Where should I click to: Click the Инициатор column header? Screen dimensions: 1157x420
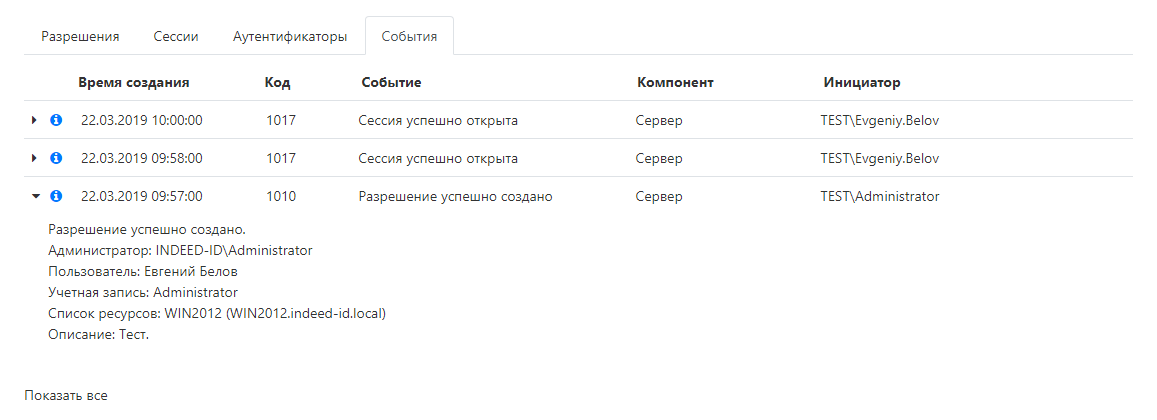click(862, 82)
